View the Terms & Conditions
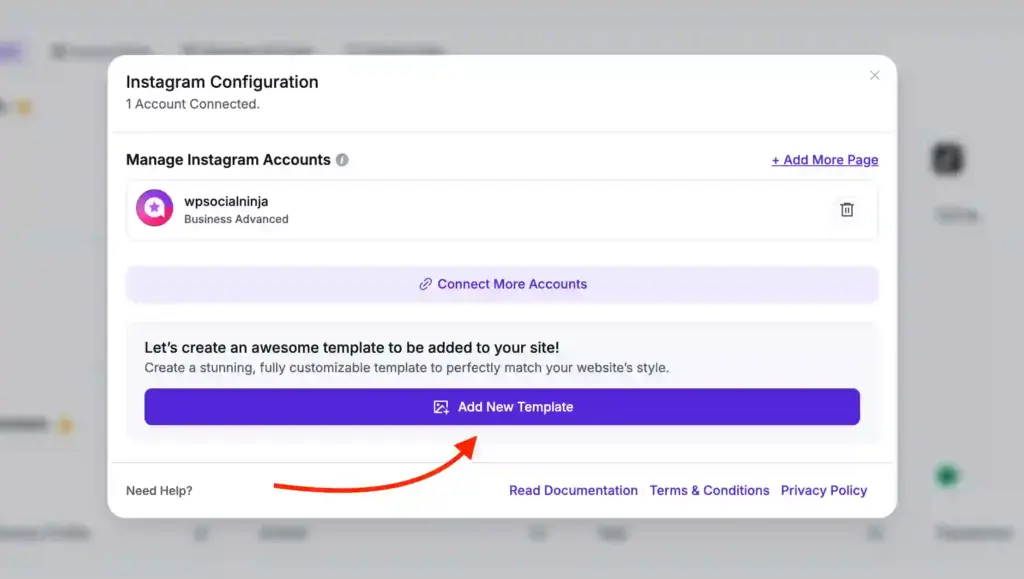This screenshot has height=579, width=1024. pos(709,490)
